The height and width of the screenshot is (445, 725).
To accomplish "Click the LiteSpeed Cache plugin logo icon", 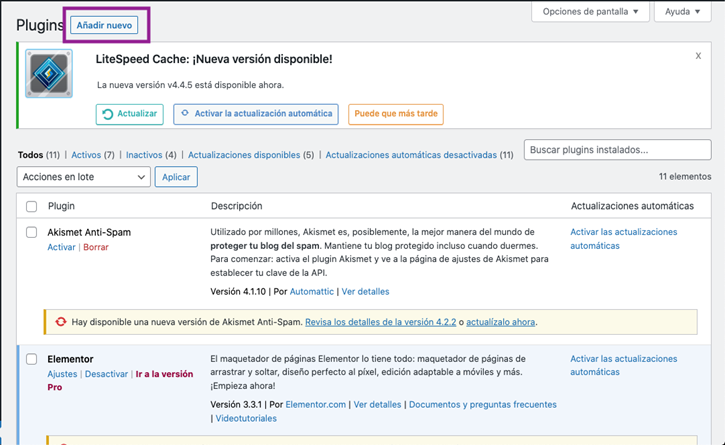I will click(x=49, y=74).
